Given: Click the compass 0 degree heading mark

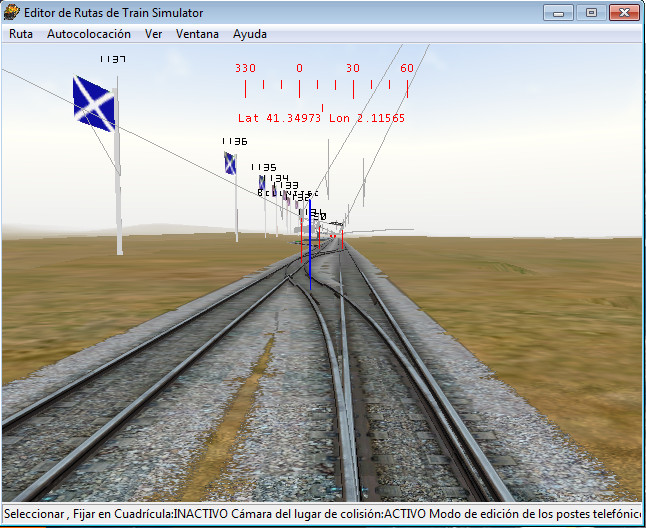Looking at the screenshot, I should 299,69.
